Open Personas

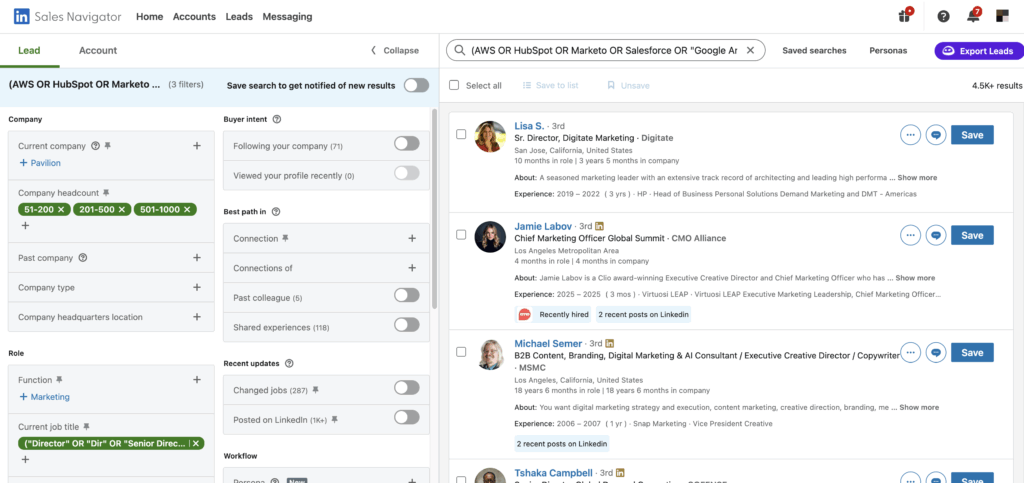888,50
